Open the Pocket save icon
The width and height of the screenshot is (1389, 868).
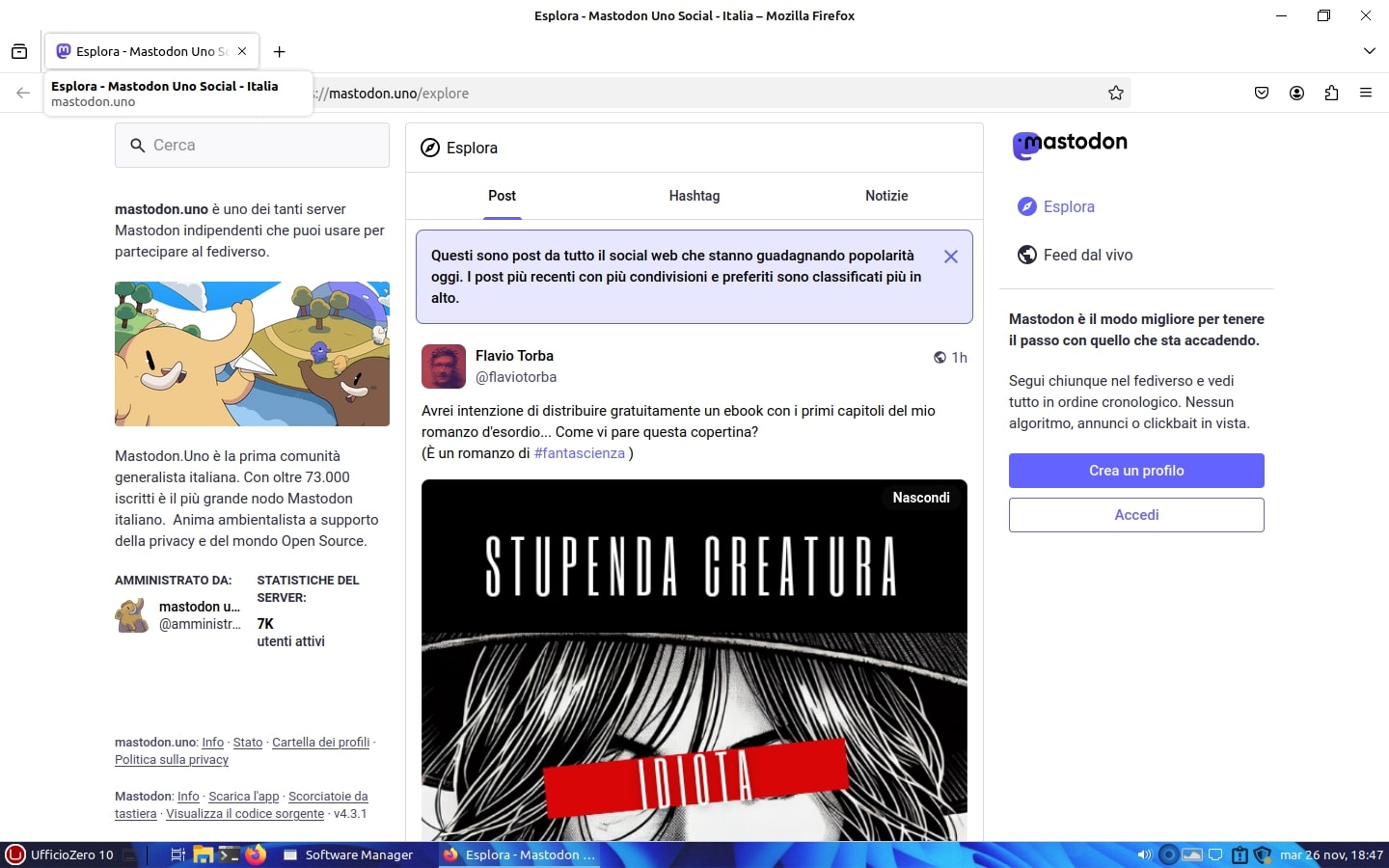[1262, 93]
